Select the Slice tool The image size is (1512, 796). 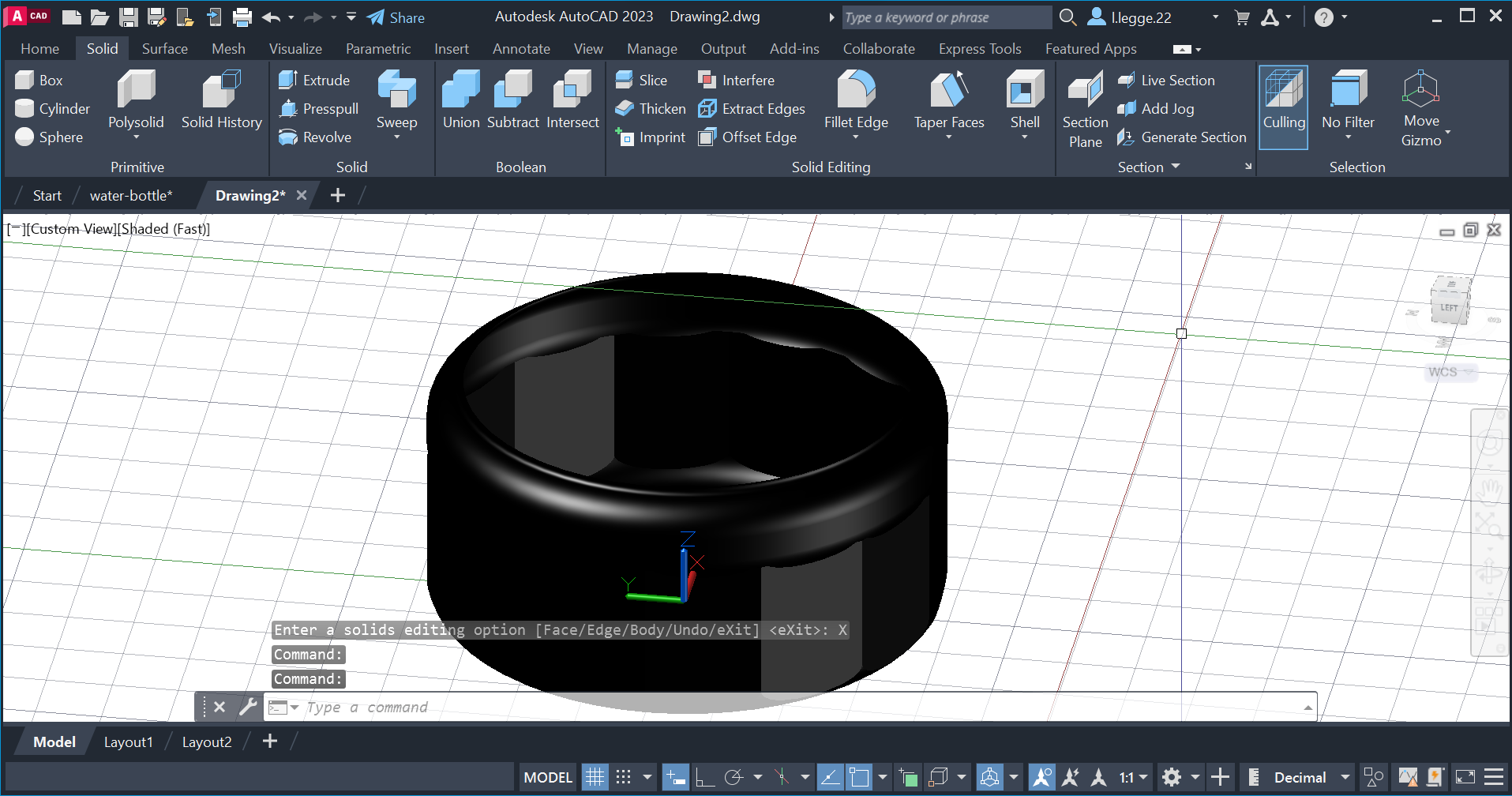point(641,80)
